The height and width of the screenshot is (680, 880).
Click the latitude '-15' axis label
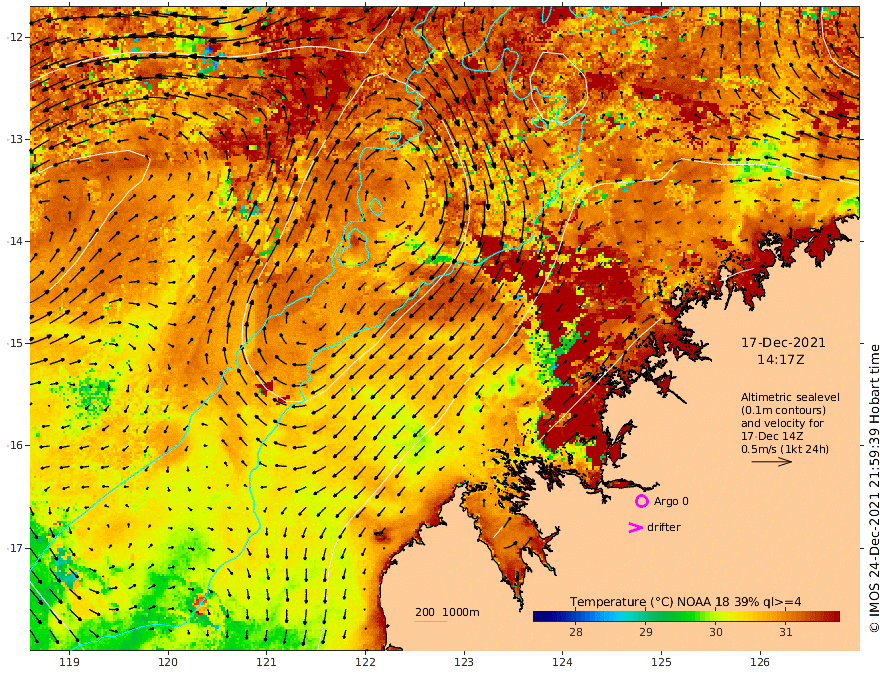coord(15,343)
